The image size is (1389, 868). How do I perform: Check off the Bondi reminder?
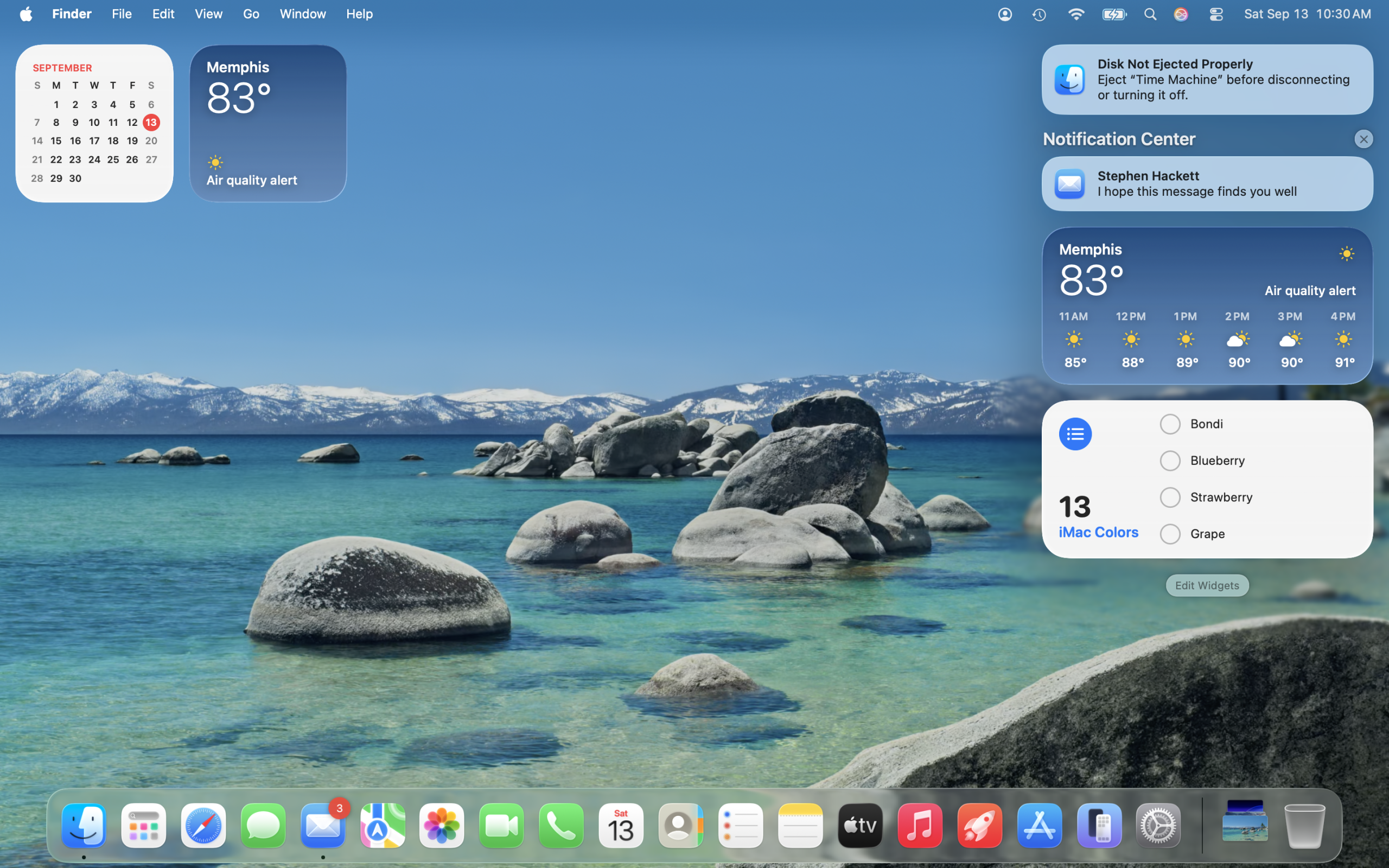pyautogui.click(x=1170, y=424)
